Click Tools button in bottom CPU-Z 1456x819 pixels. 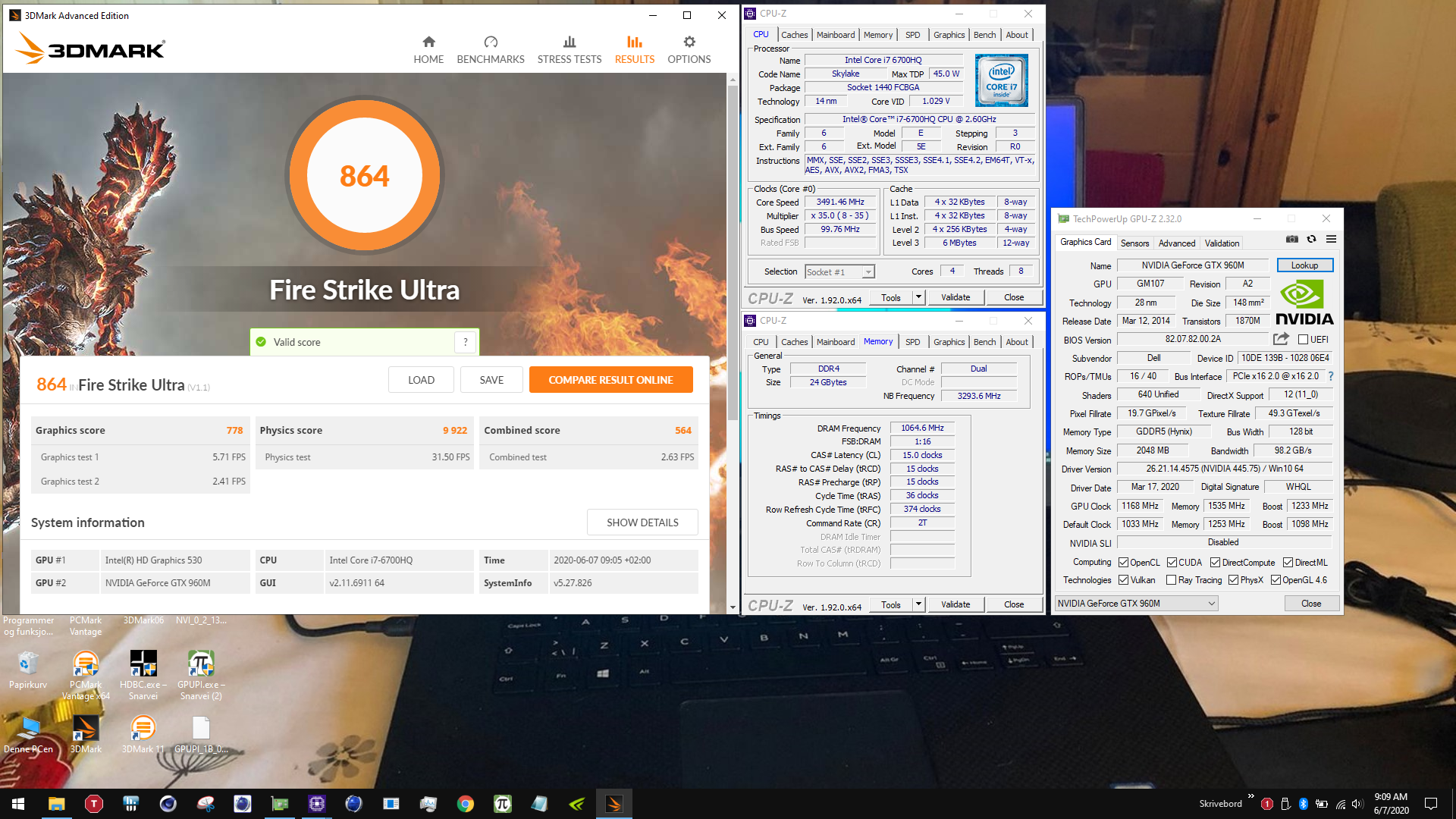(891, 604)
